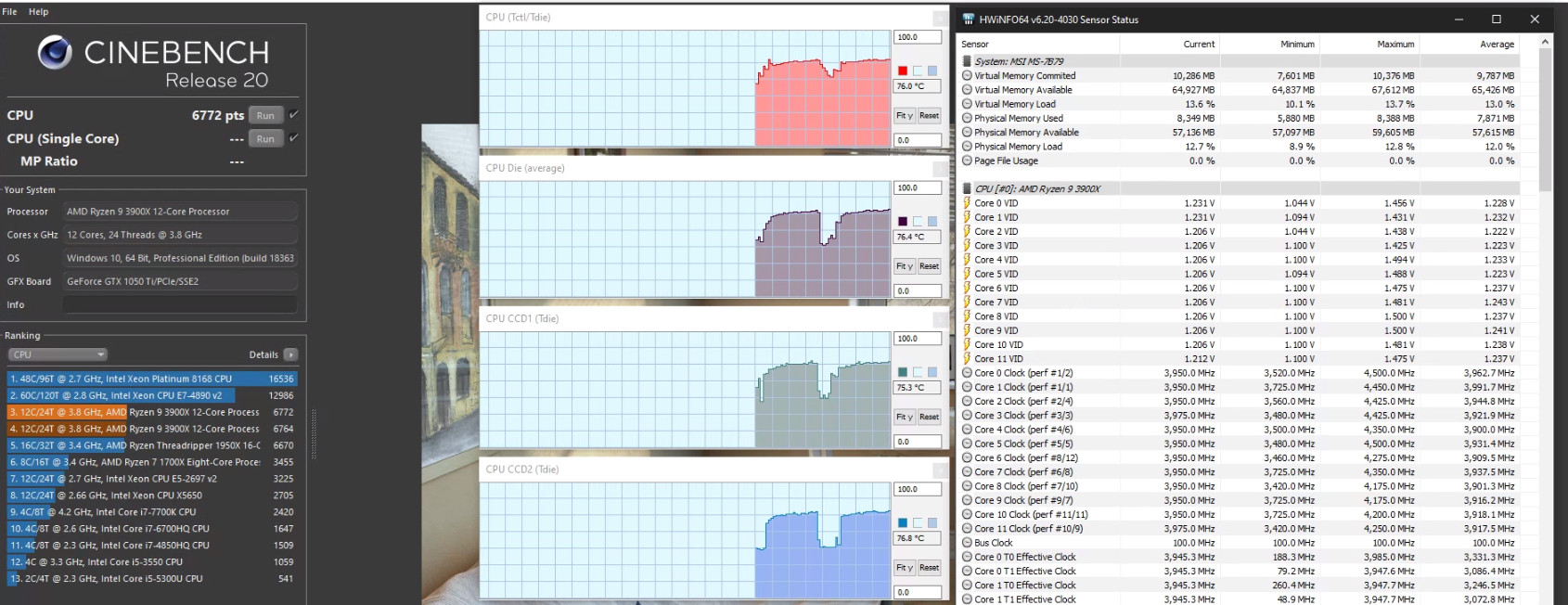Screen dimensions: 1568x605
Task: Click the lightning icon for Core 0 VID
Action: [x=967, y=203]
